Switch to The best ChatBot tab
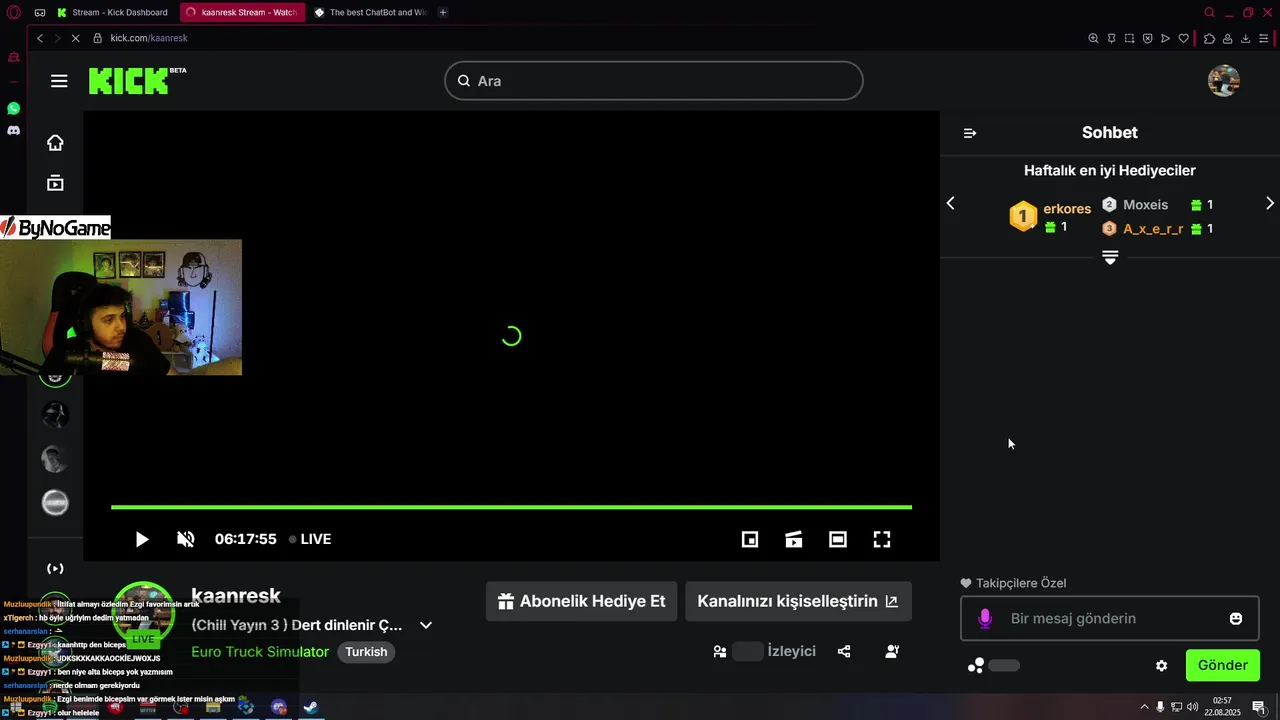This screenshot has height=720, width=1280. pos(370,12)
